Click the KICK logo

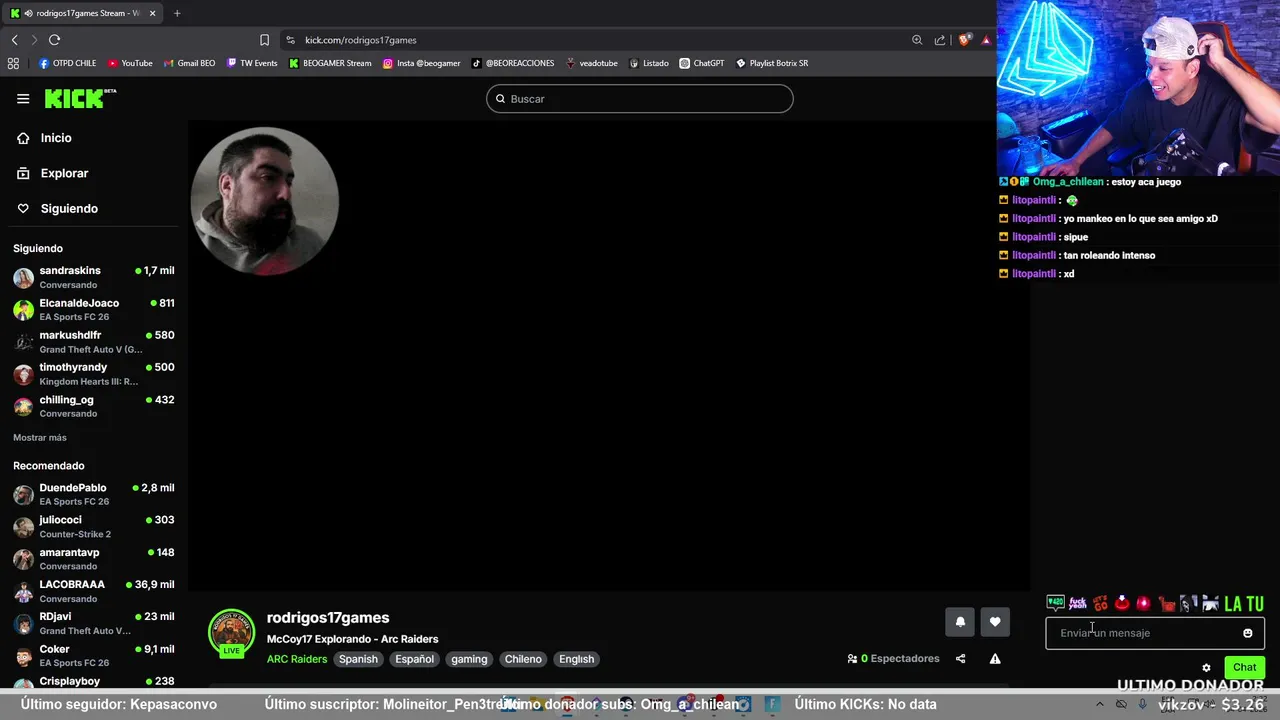tap(80, 98)
